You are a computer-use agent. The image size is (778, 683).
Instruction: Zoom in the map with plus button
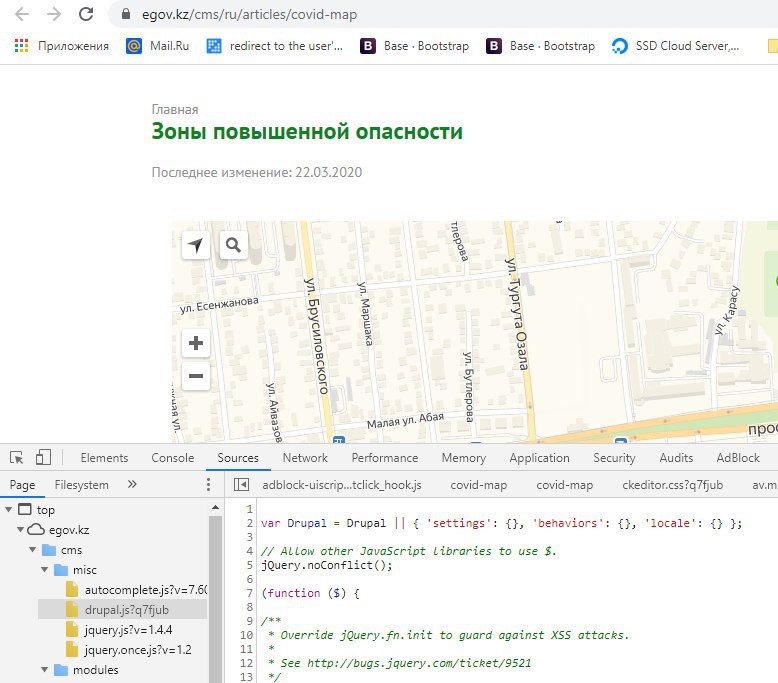(196, 343)
